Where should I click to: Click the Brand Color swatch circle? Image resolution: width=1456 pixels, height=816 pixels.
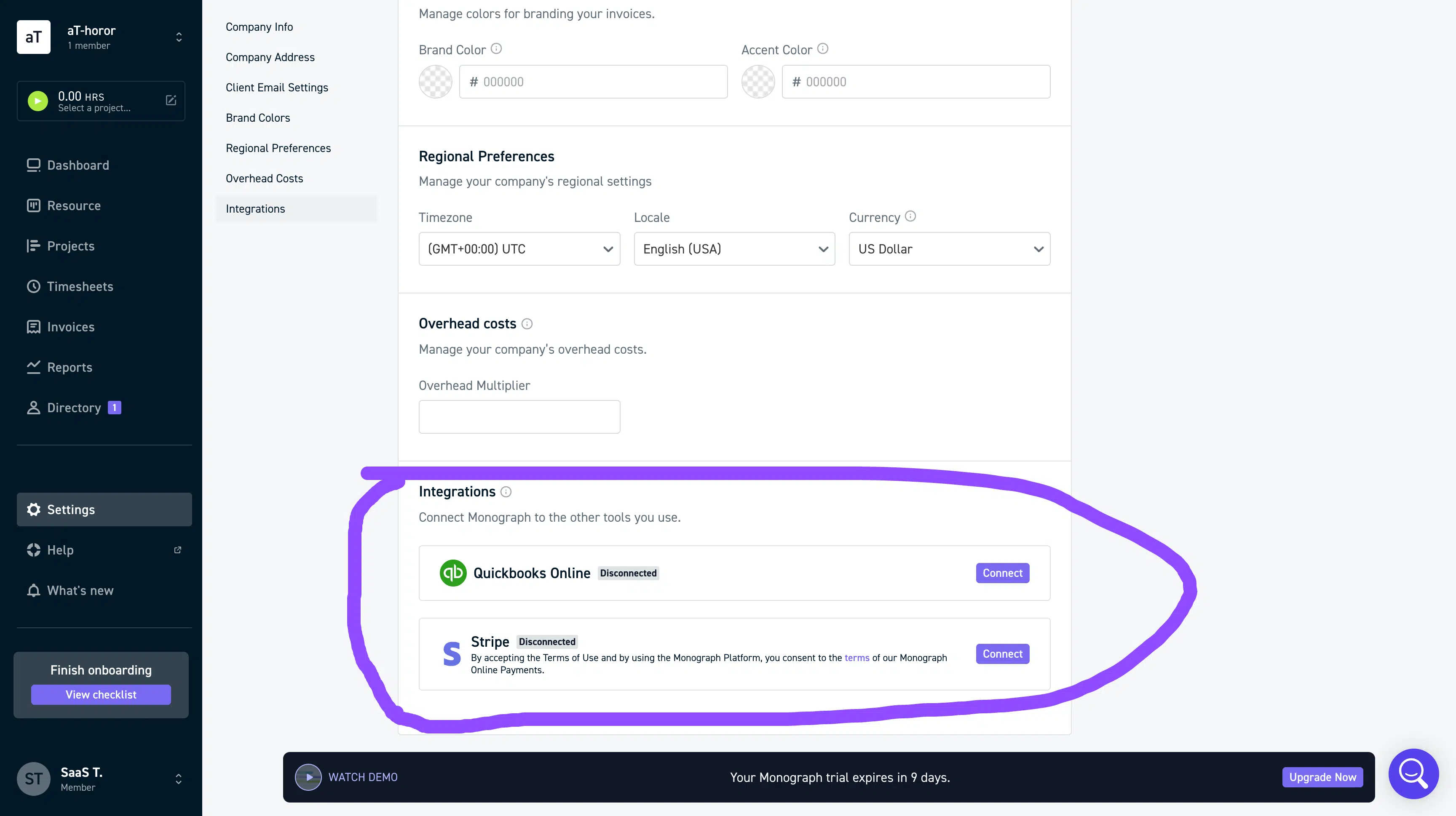click(x=435, y=82)
